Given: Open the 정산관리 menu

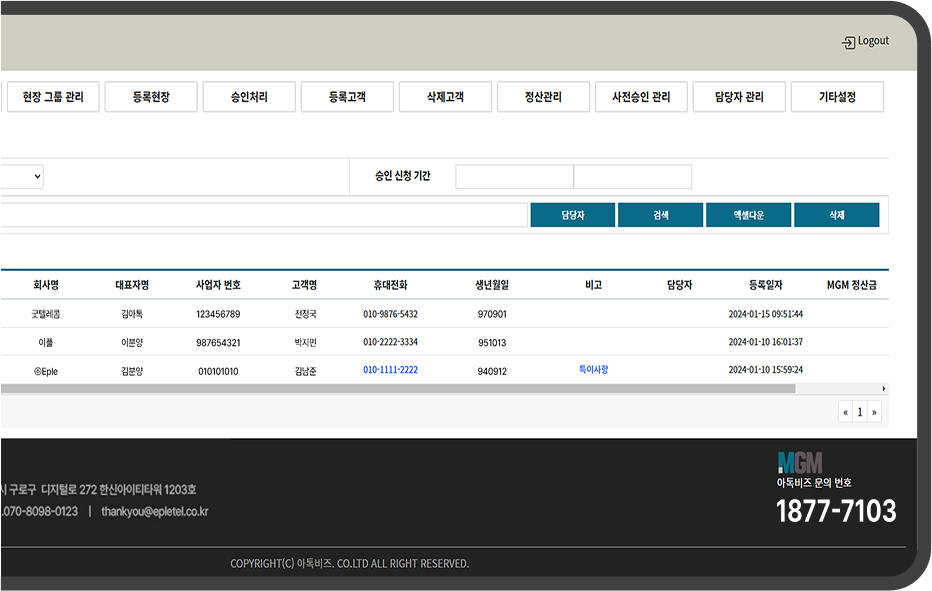Looking at the screenshot, I should 543,97.
